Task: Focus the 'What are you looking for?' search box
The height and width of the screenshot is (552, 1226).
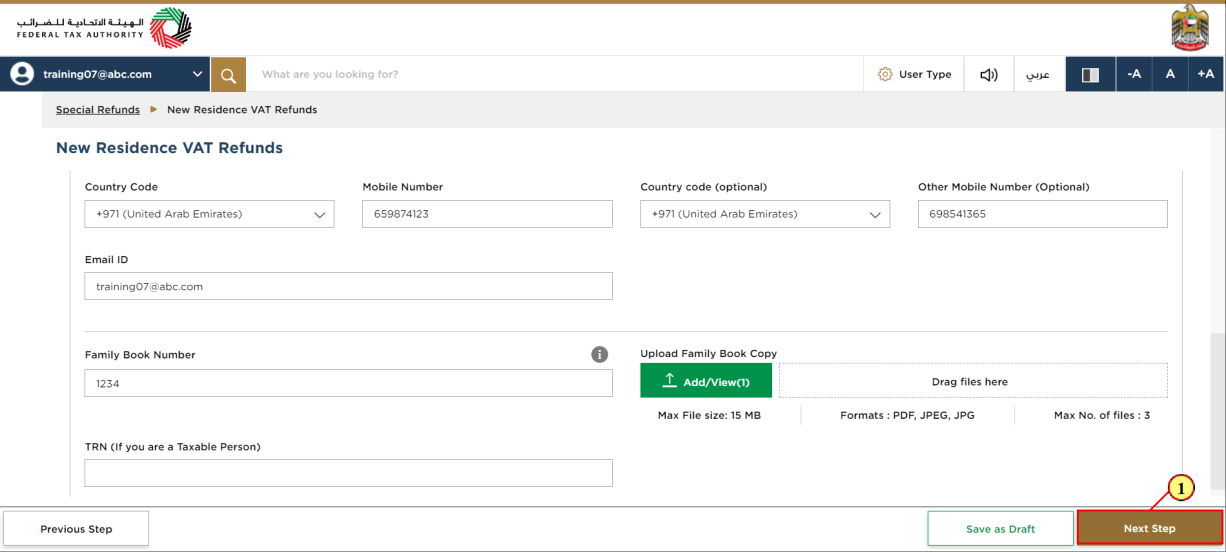Action: [554, 74]
